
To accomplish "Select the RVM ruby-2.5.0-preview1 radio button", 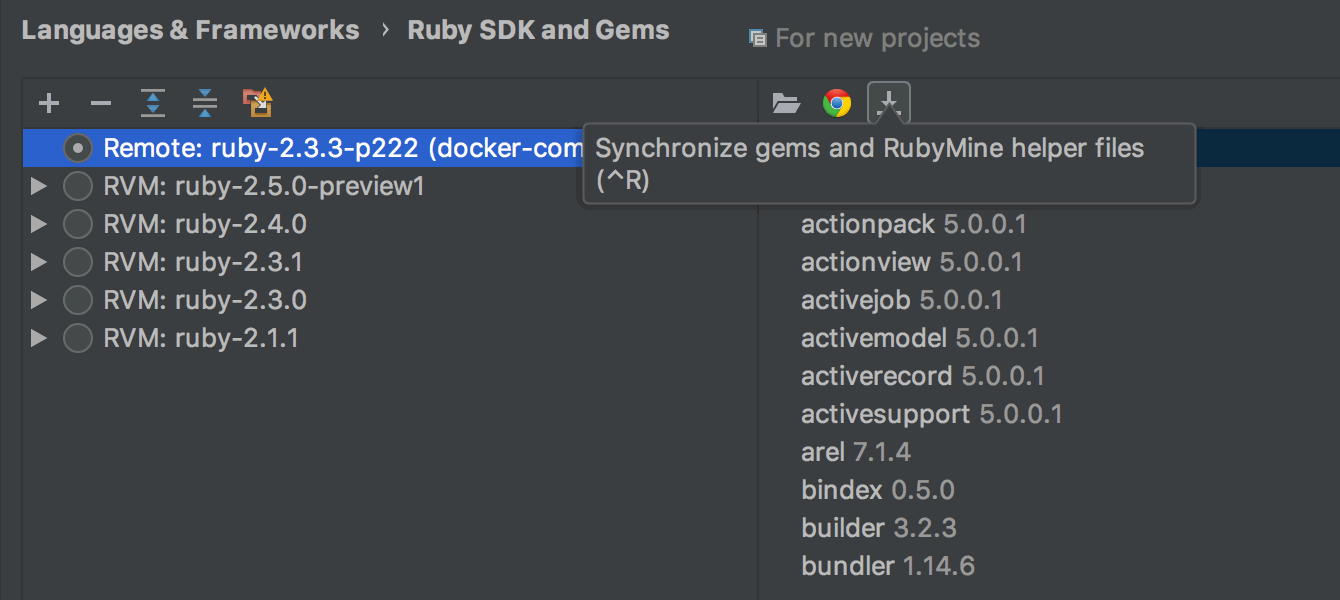I will click(78, 186).
